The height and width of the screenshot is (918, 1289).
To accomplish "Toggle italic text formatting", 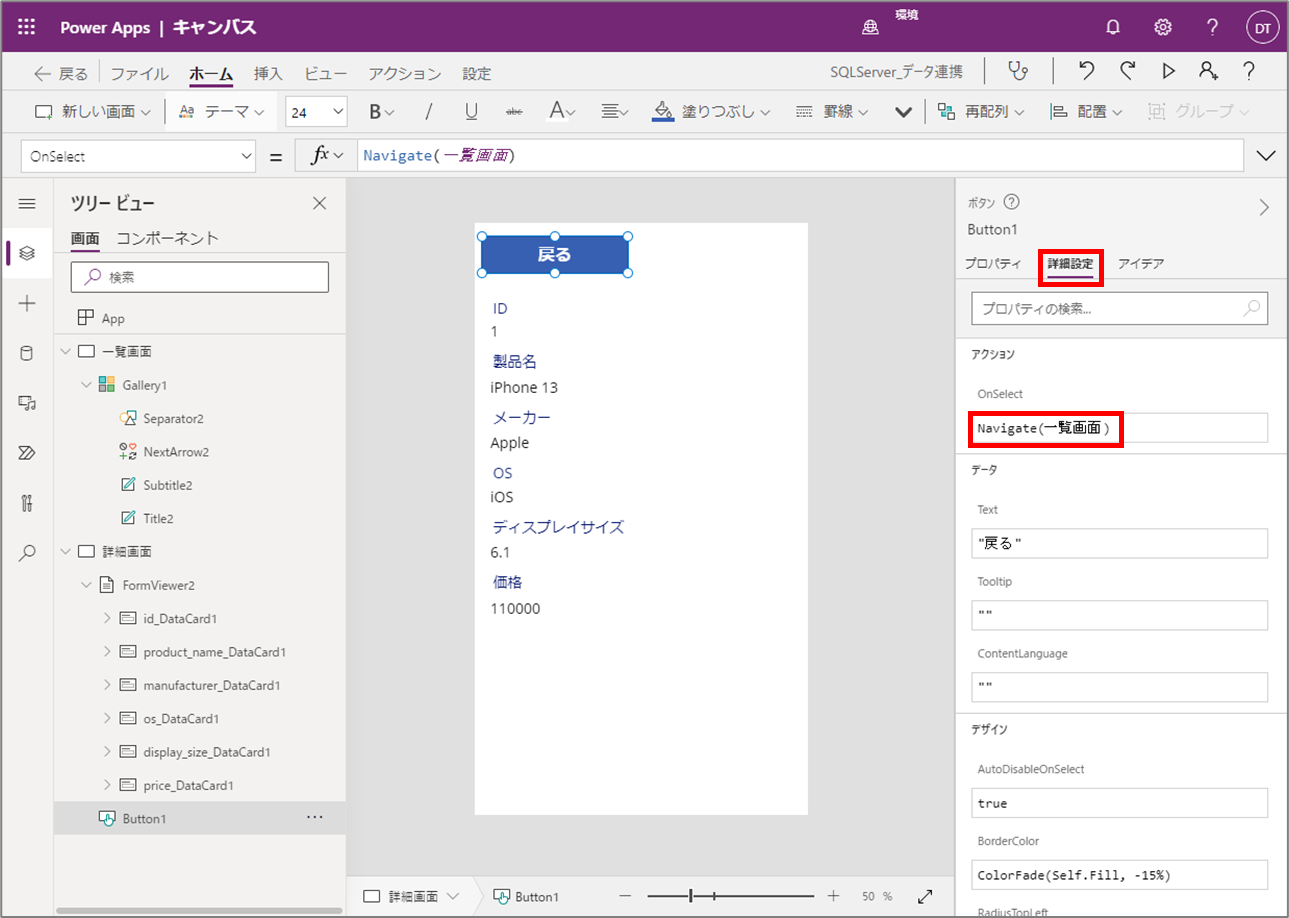I will click(429, 112).
